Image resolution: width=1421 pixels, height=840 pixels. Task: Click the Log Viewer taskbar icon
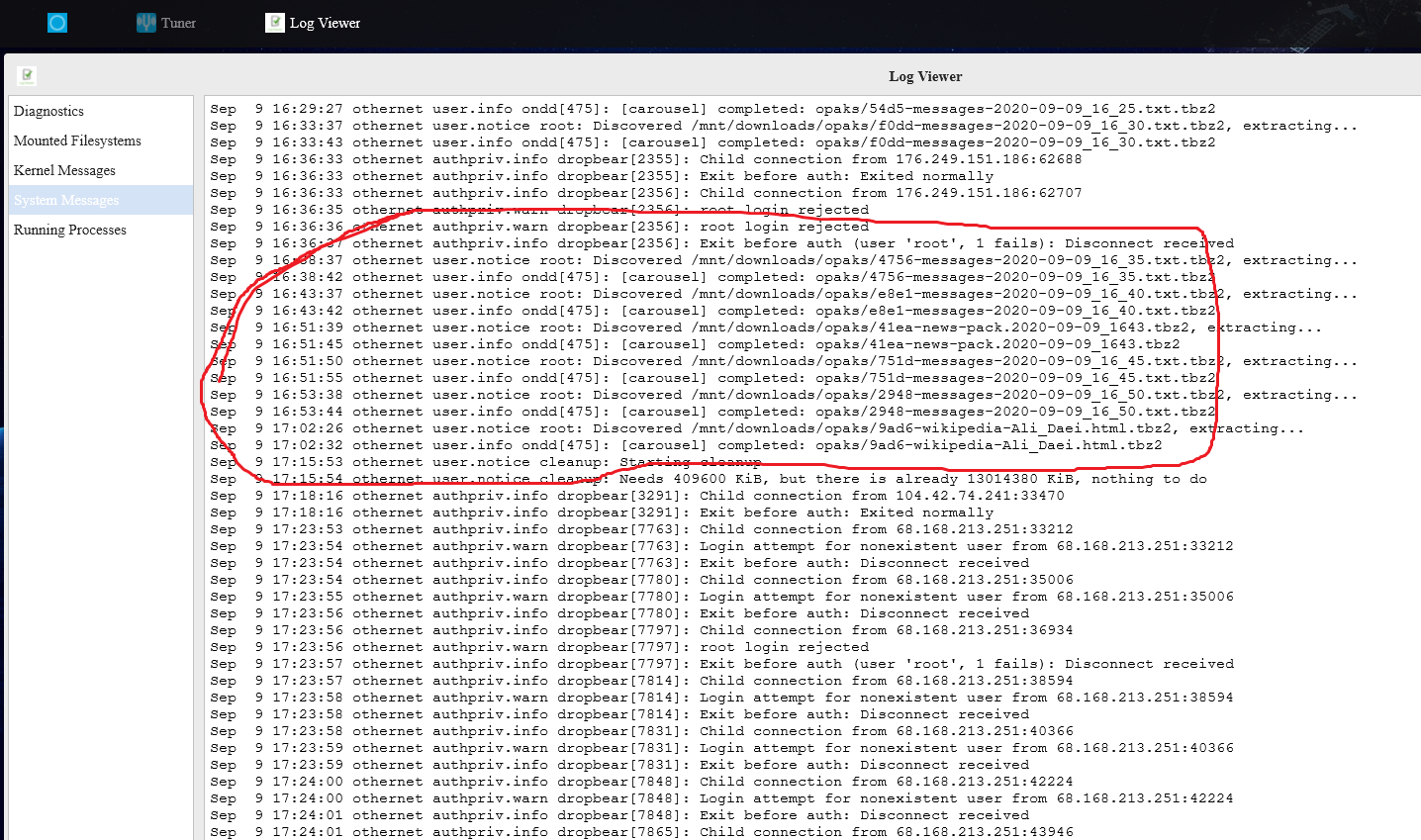(x=275, y=22)
